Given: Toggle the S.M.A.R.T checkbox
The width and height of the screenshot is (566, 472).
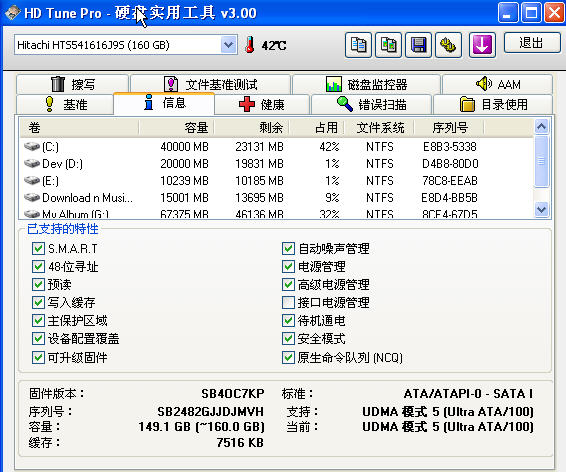Looking at the screenshot, I should click(x=38, y=248).
